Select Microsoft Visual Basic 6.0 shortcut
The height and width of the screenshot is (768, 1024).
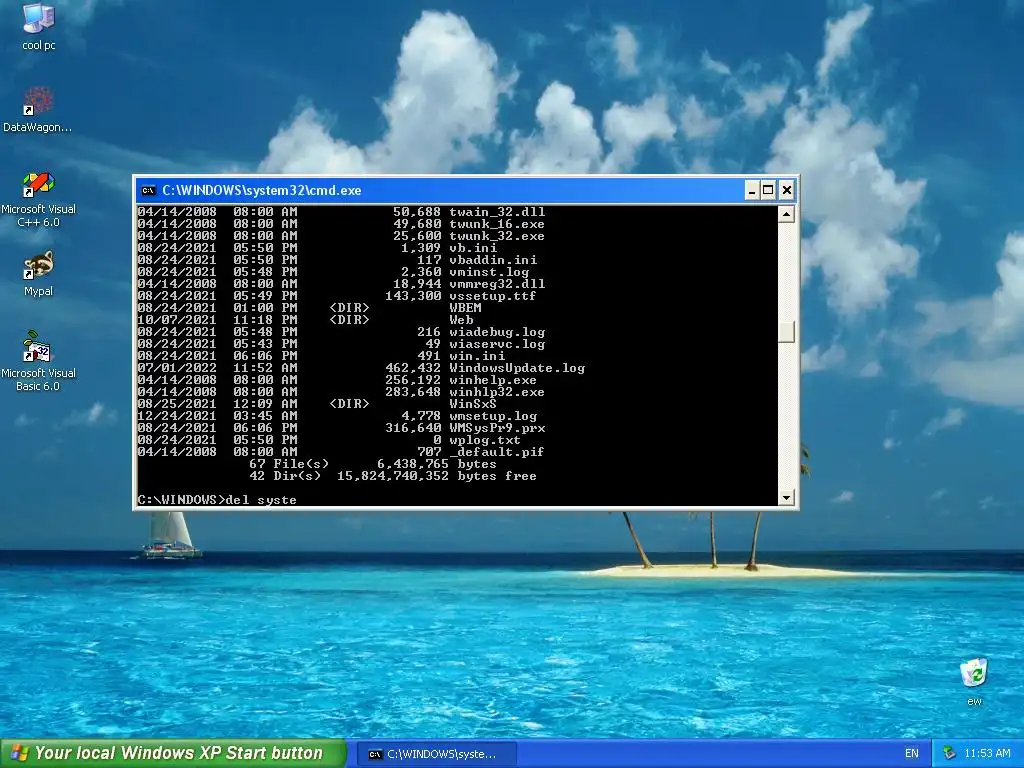tap(38, 361)
